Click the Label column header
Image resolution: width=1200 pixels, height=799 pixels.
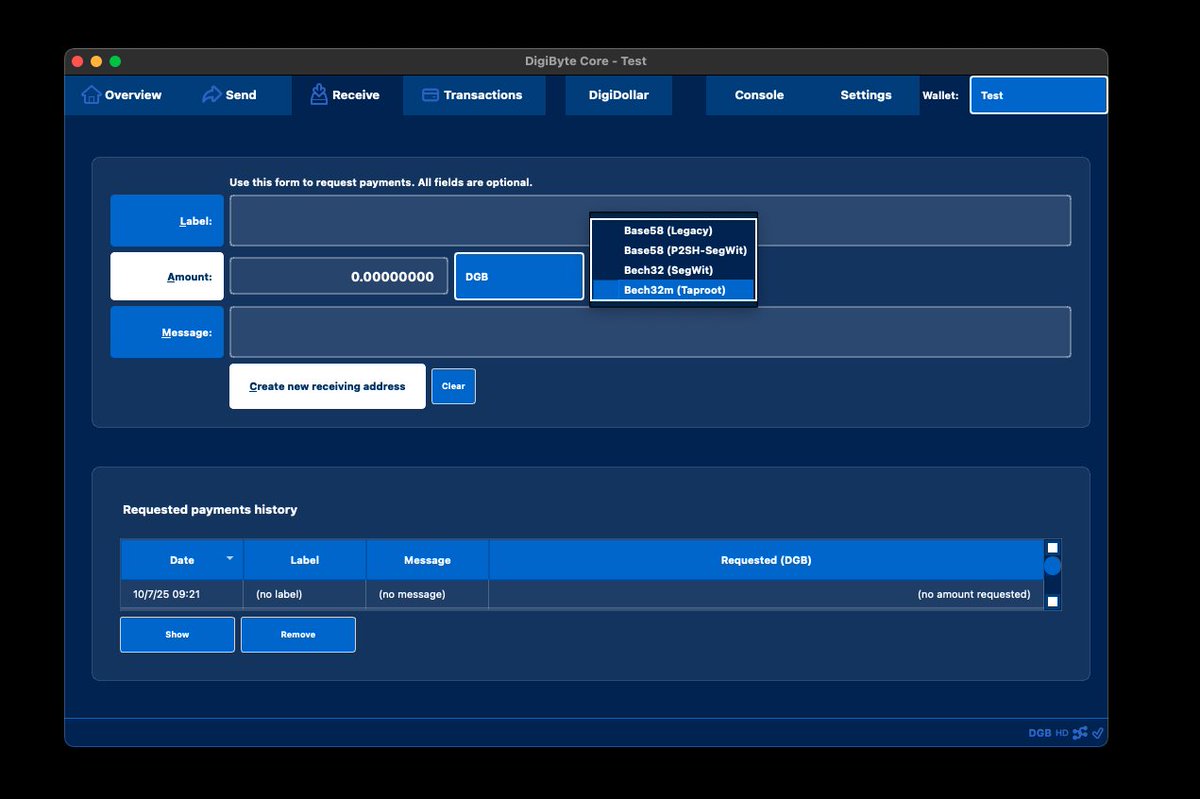(x=305, y=560)
